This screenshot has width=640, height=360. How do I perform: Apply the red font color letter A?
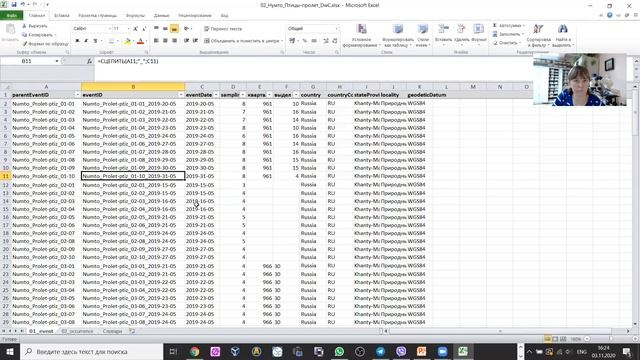pyautogui.click(x=141, y=41)
